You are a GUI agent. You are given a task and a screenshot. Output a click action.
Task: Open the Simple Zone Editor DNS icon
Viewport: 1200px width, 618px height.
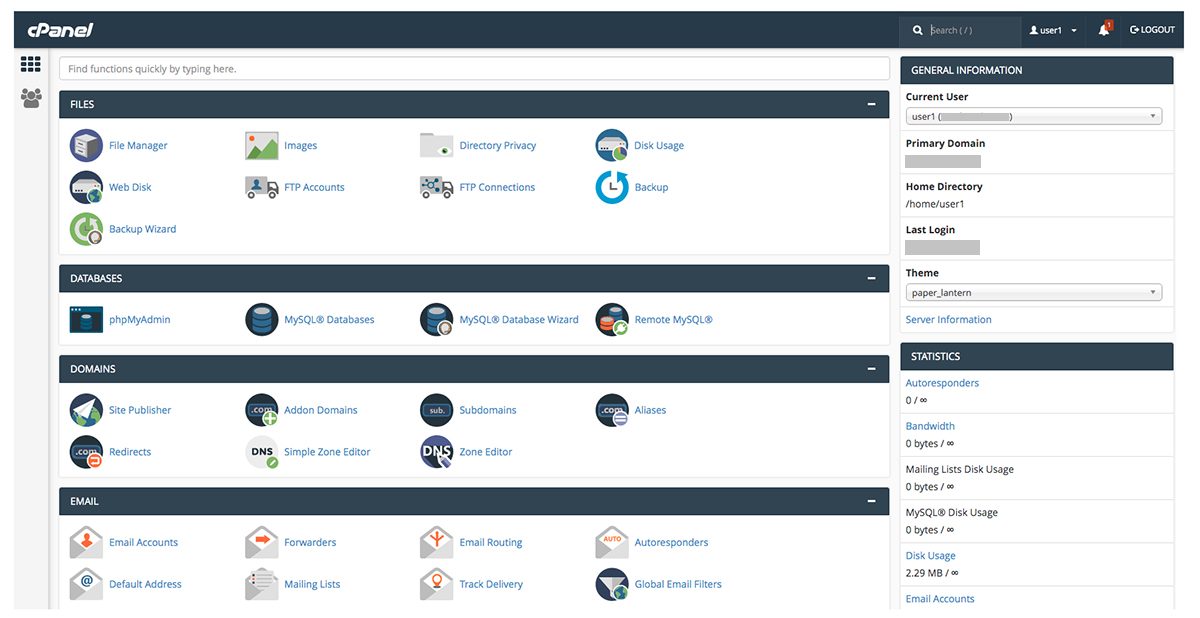(261, 452)
